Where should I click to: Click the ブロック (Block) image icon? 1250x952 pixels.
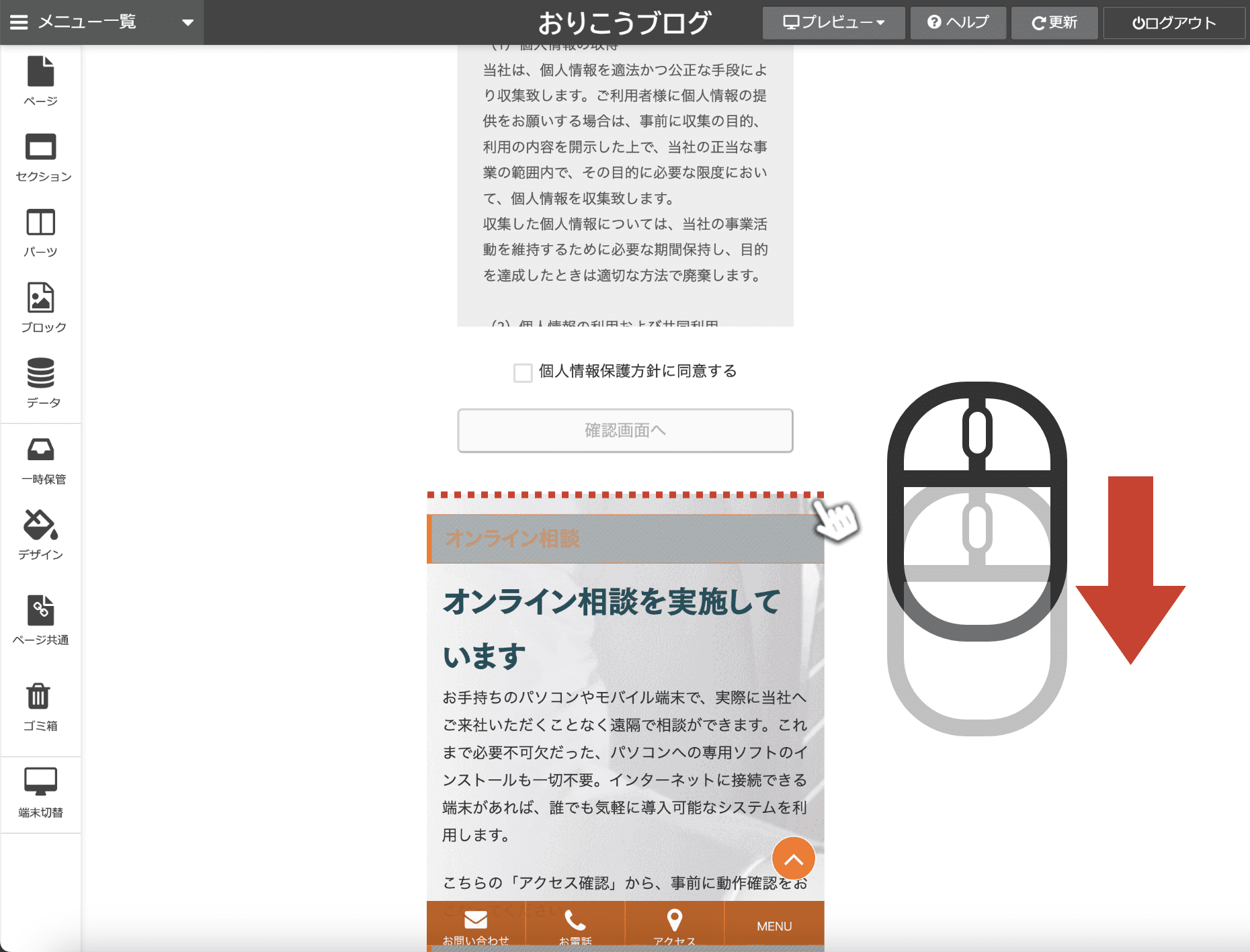point(40,298)
